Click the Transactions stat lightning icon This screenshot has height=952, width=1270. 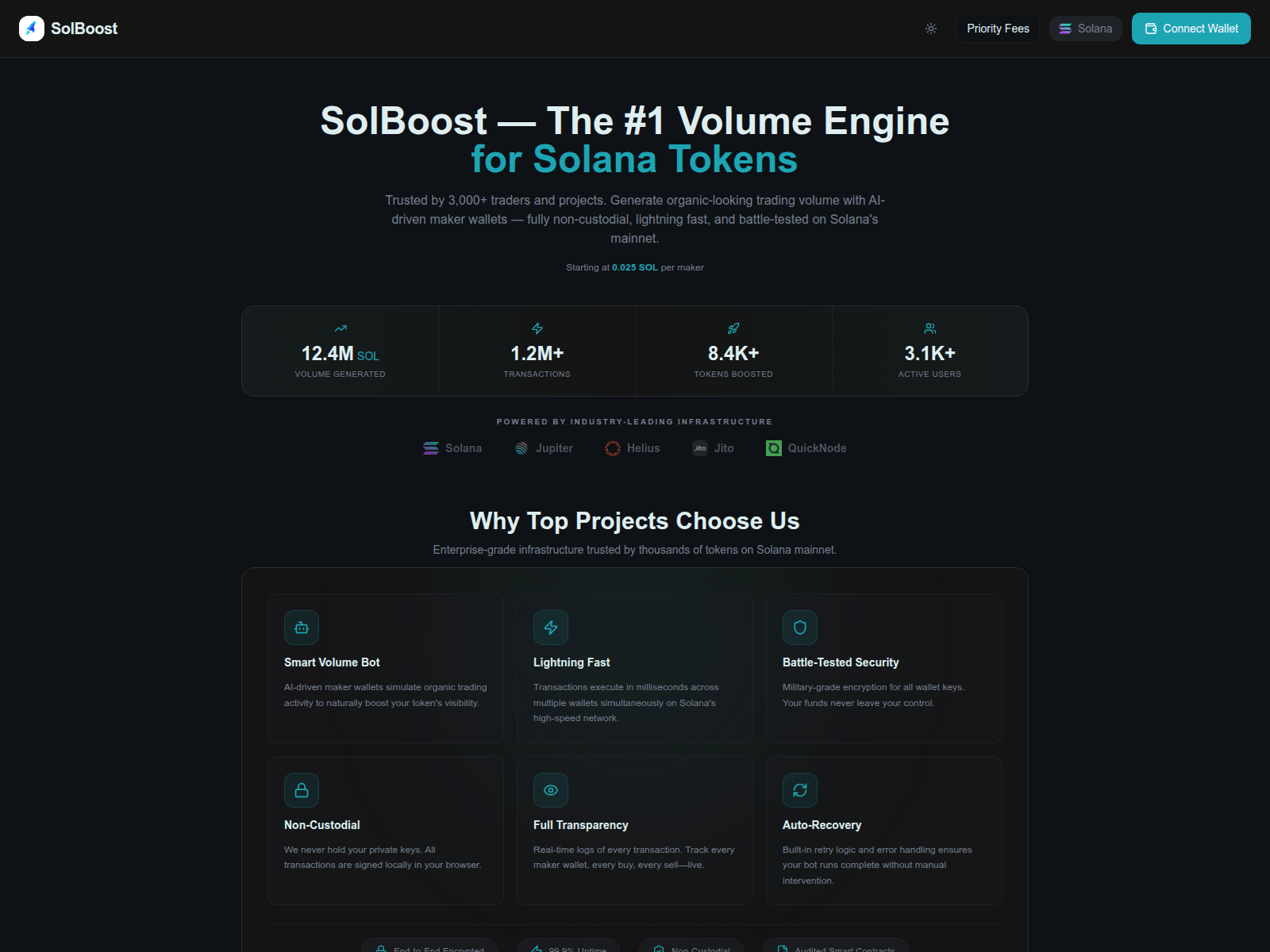[x=537, y=328]
